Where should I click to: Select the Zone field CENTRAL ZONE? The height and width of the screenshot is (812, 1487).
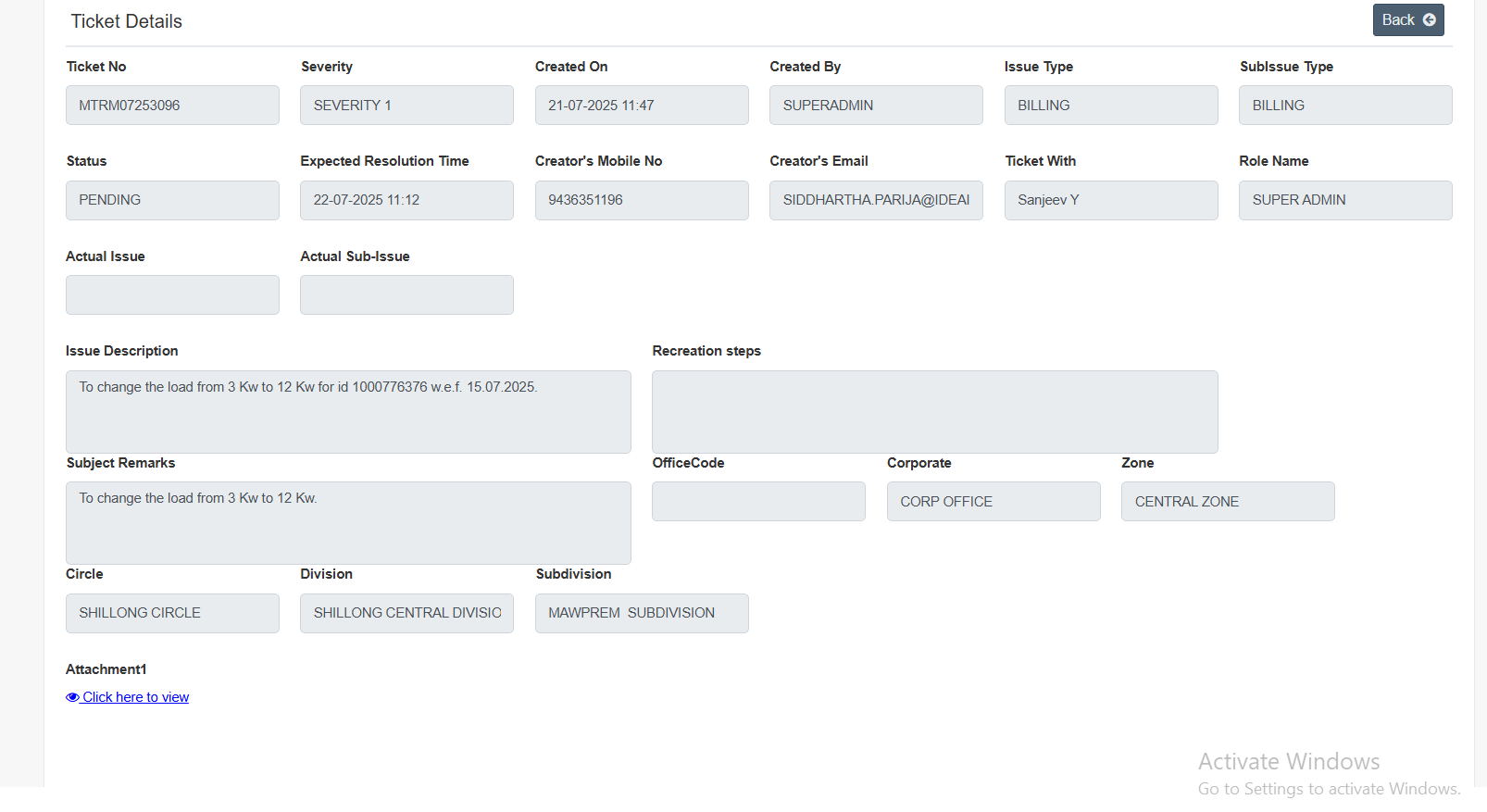(x=1228, y=502)
